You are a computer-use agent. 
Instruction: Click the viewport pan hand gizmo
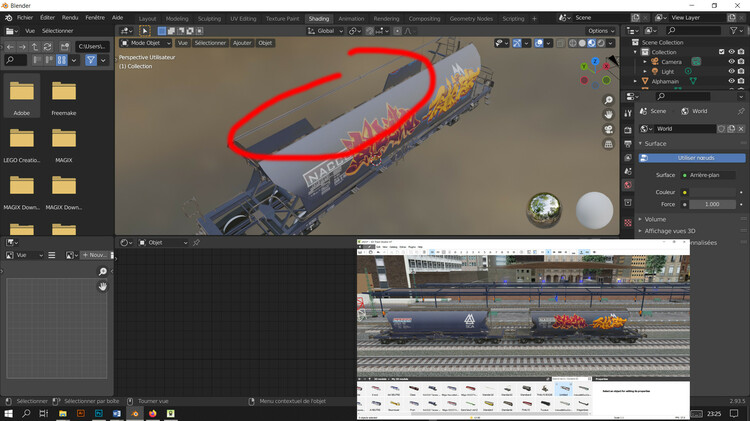pos(608,114)
